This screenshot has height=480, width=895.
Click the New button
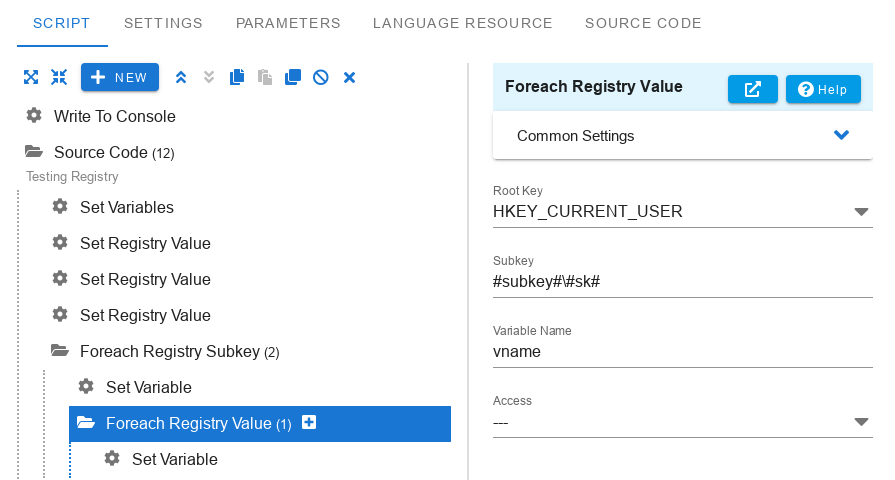120,77
